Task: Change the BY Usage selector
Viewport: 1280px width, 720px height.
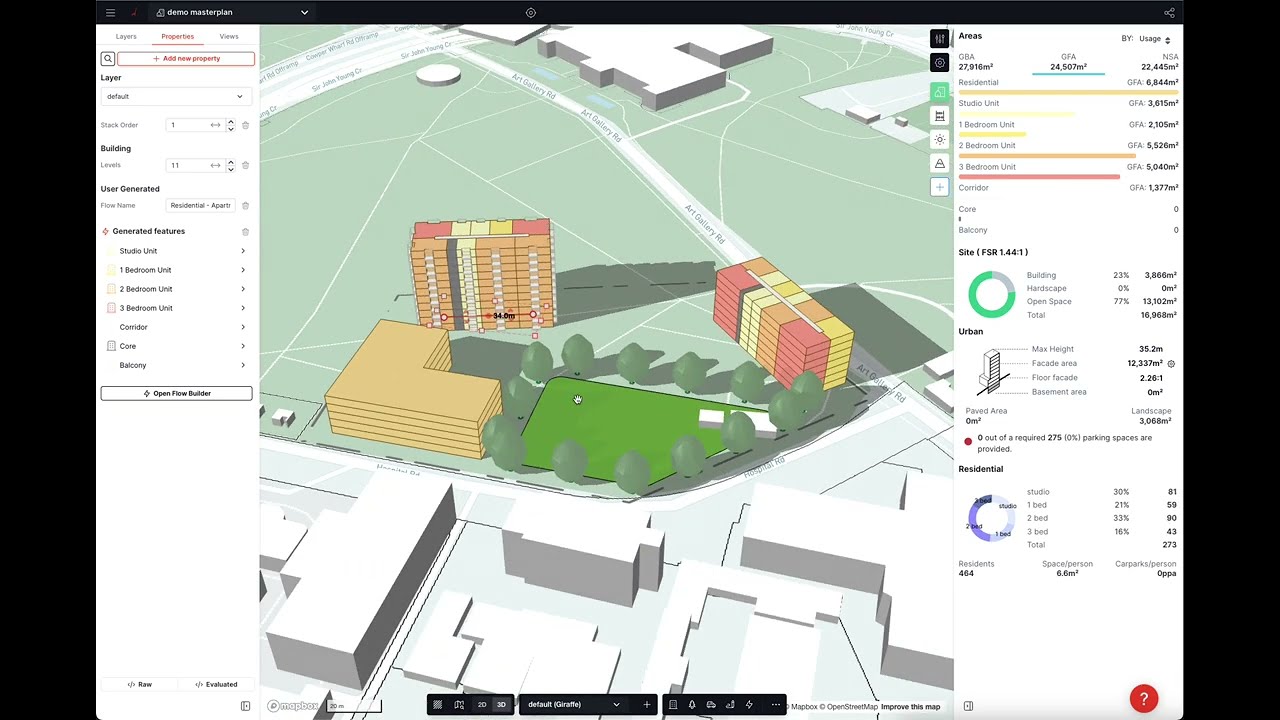Action: (x=1155, y=39)
